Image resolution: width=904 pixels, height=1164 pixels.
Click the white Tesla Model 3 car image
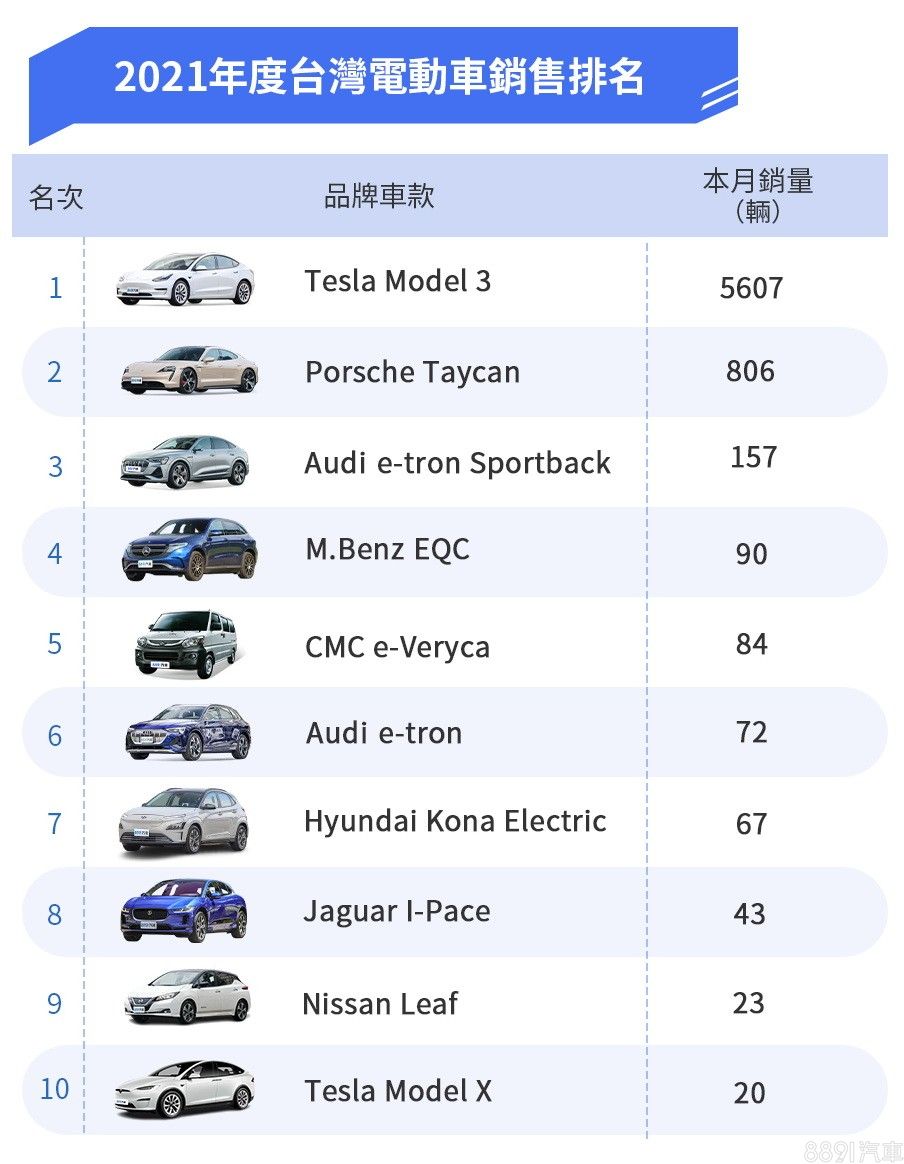[184, 279]
